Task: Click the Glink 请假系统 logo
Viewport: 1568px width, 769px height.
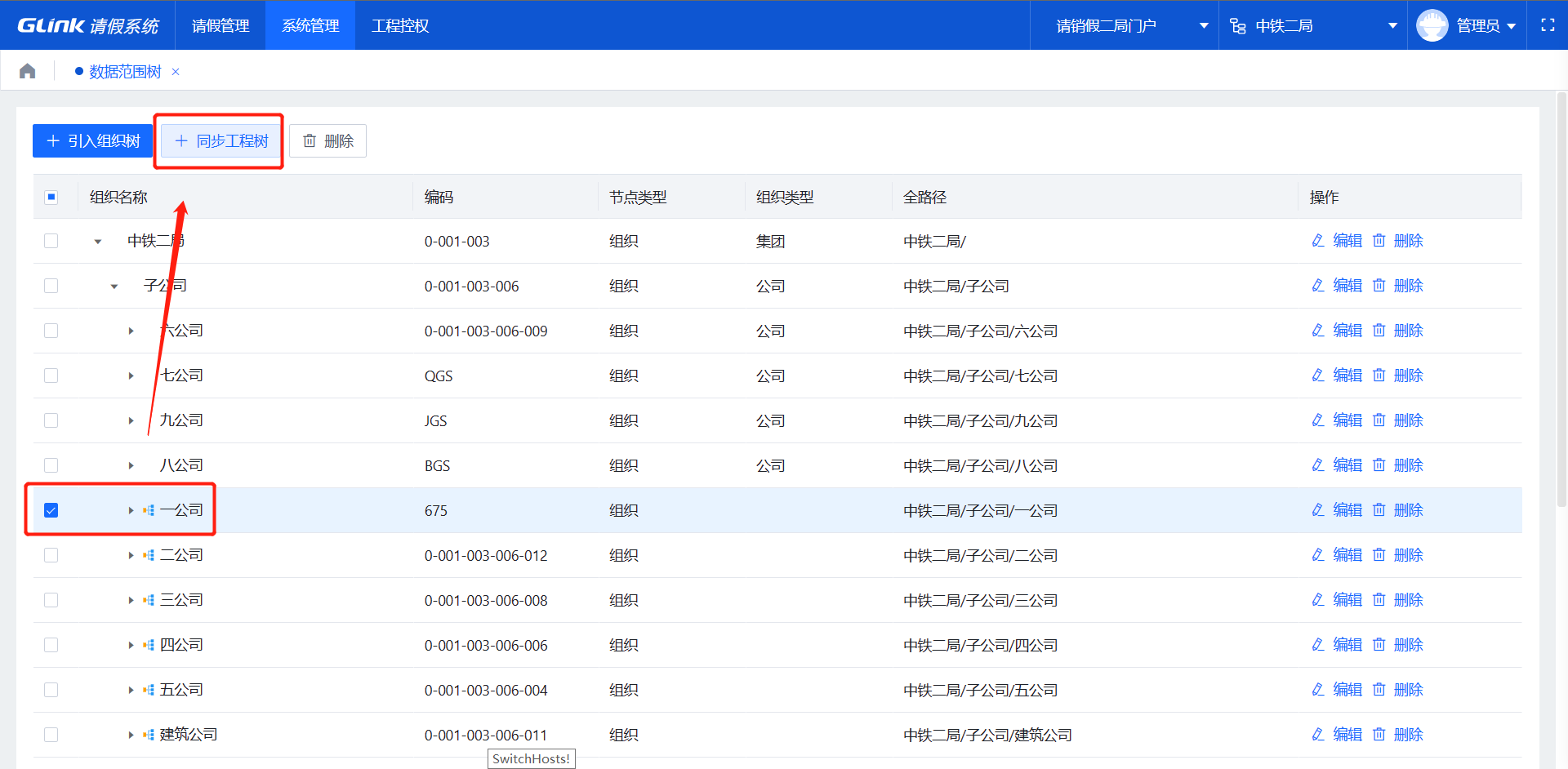Action: click(88, 25)
